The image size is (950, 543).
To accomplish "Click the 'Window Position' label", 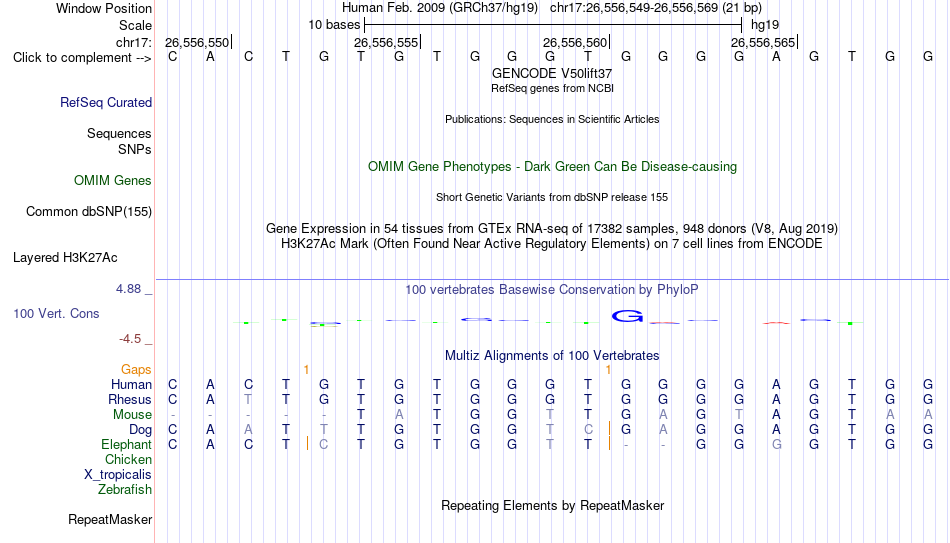I will pos(104,8).
